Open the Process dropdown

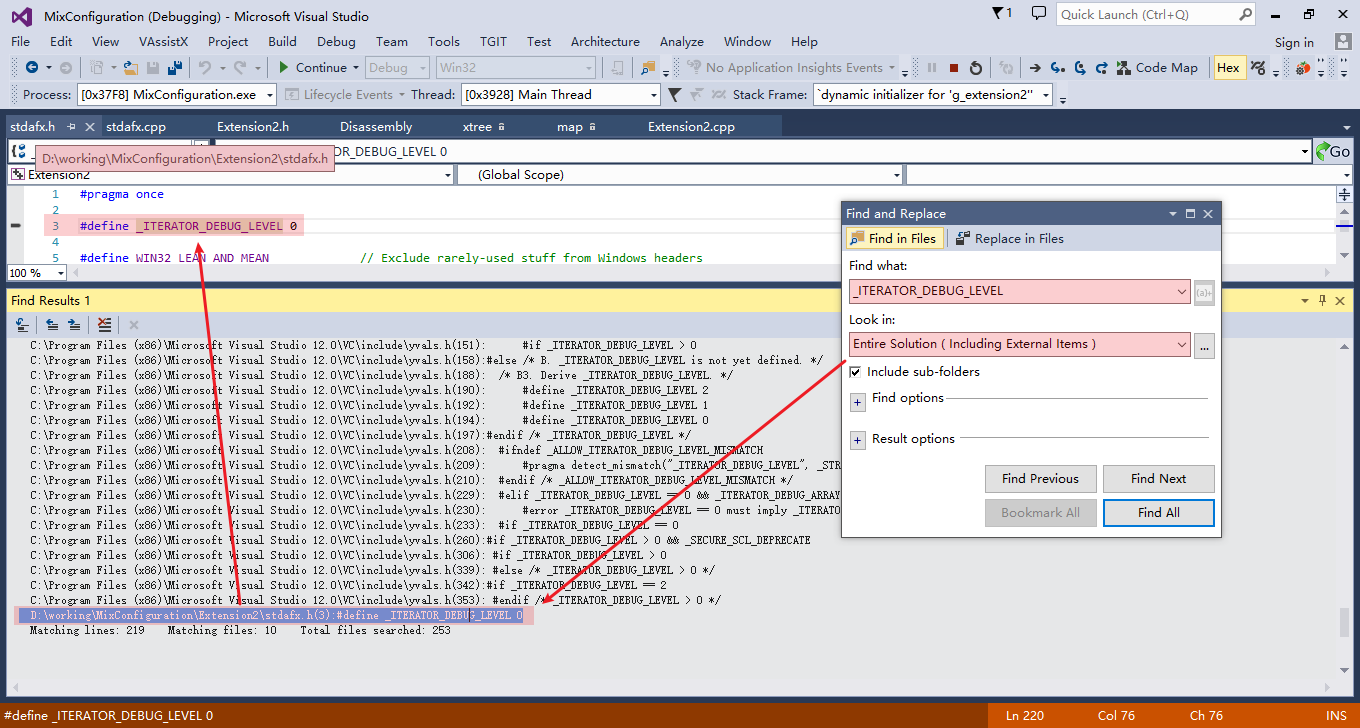coord(271,95)
